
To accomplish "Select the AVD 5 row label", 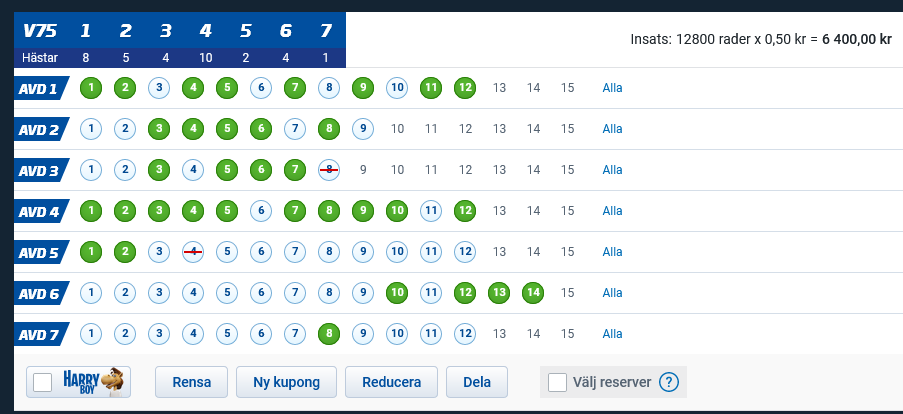I will click(41, 252).
